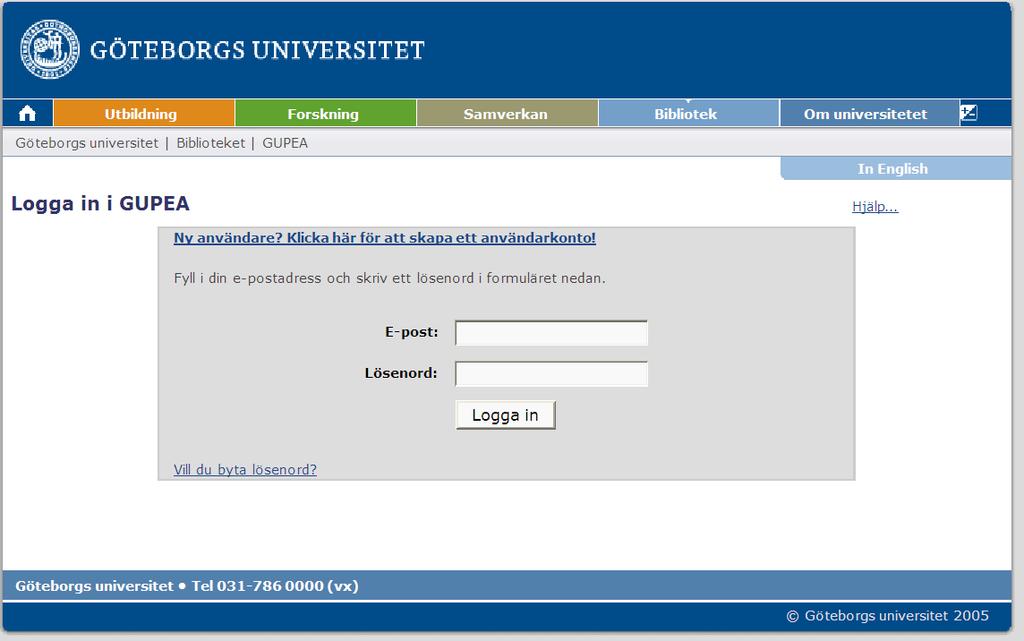Focus the Lösenord password field
1024x641 pixels.
[551, 374]
